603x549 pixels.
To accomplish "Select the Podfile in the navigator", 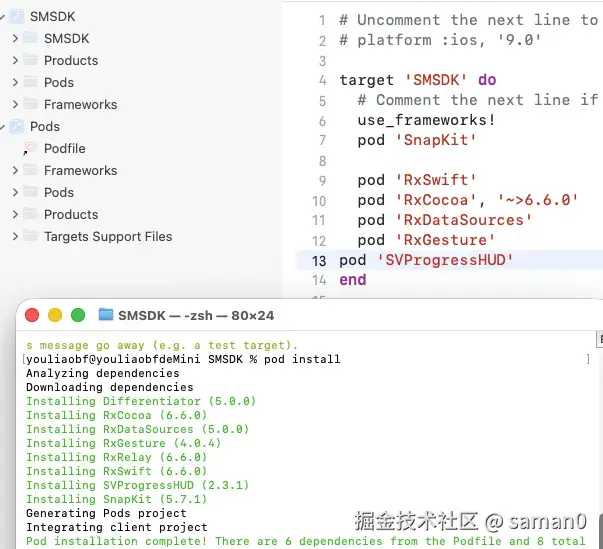I will pos(65,148).
